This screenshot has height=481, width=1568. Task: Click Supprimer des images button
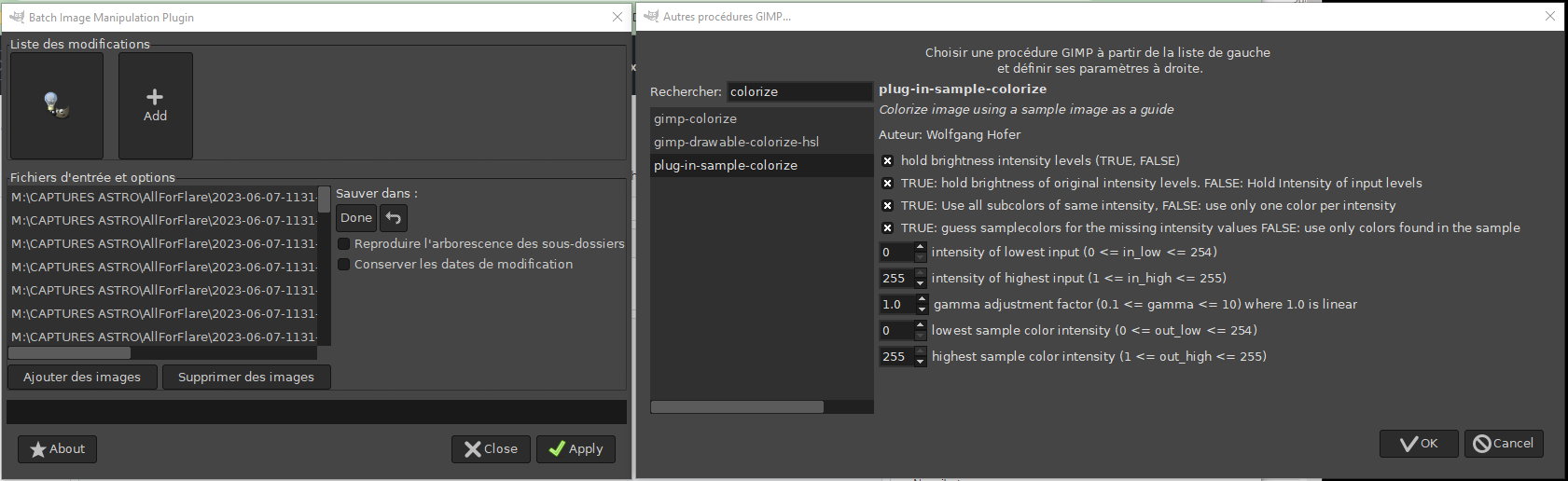(246, 377)
